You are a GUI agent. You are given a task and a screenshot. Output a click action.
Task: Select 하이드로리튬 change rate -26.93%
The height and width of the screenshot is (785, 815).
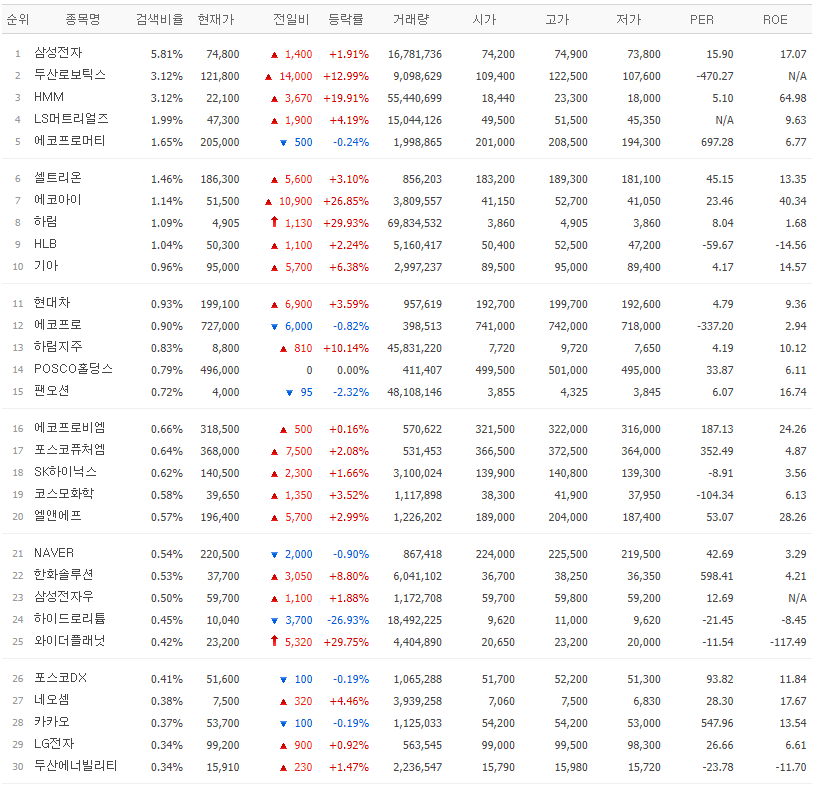[348, 620]
